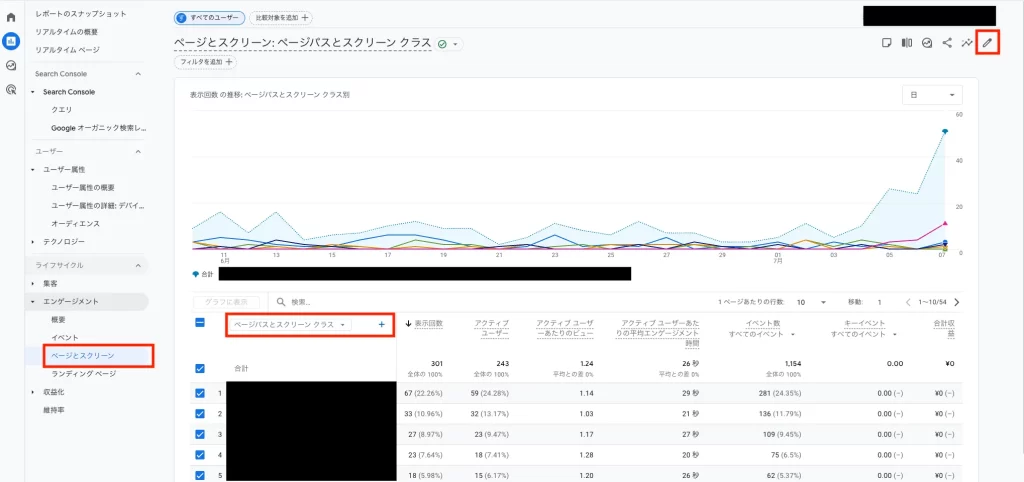Click the share report icon
This screenshot has height=482, width=1024.
tap(947, 43)
